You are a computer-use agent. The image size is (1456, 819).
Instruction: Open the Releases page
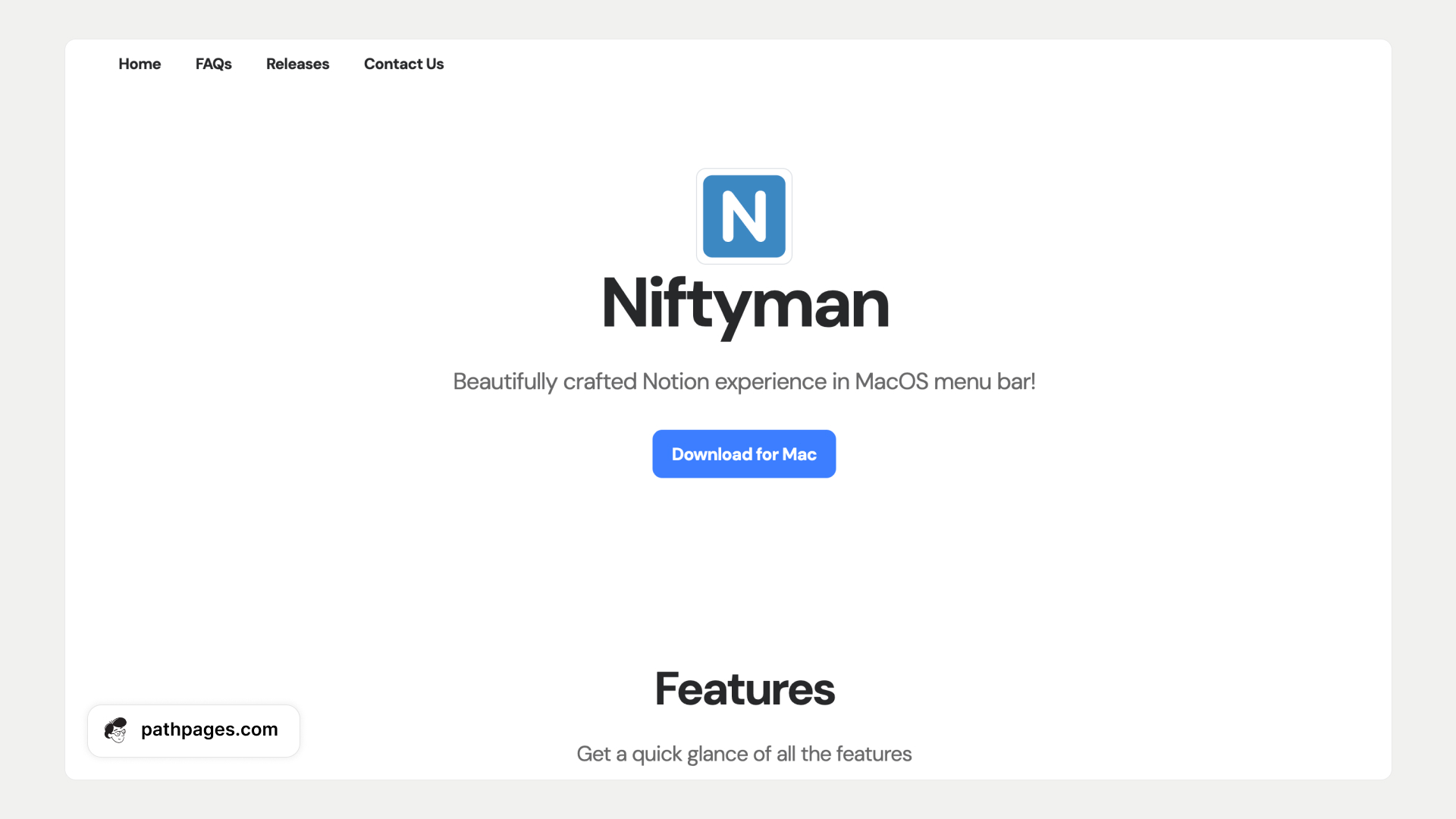(x=297, y=64)
